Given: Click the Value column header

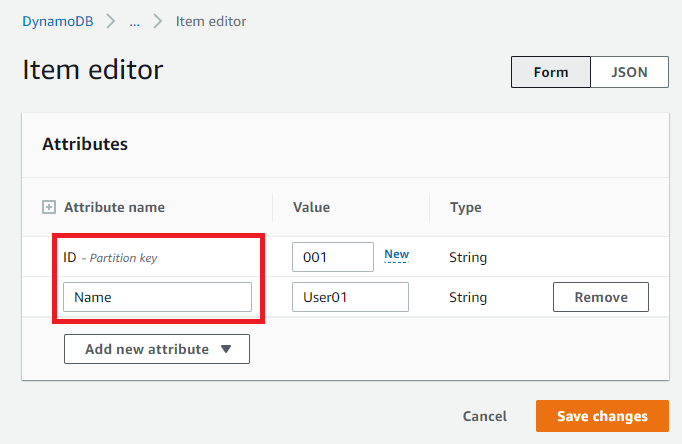Looking at the screenshot, I should coord(311,208).
